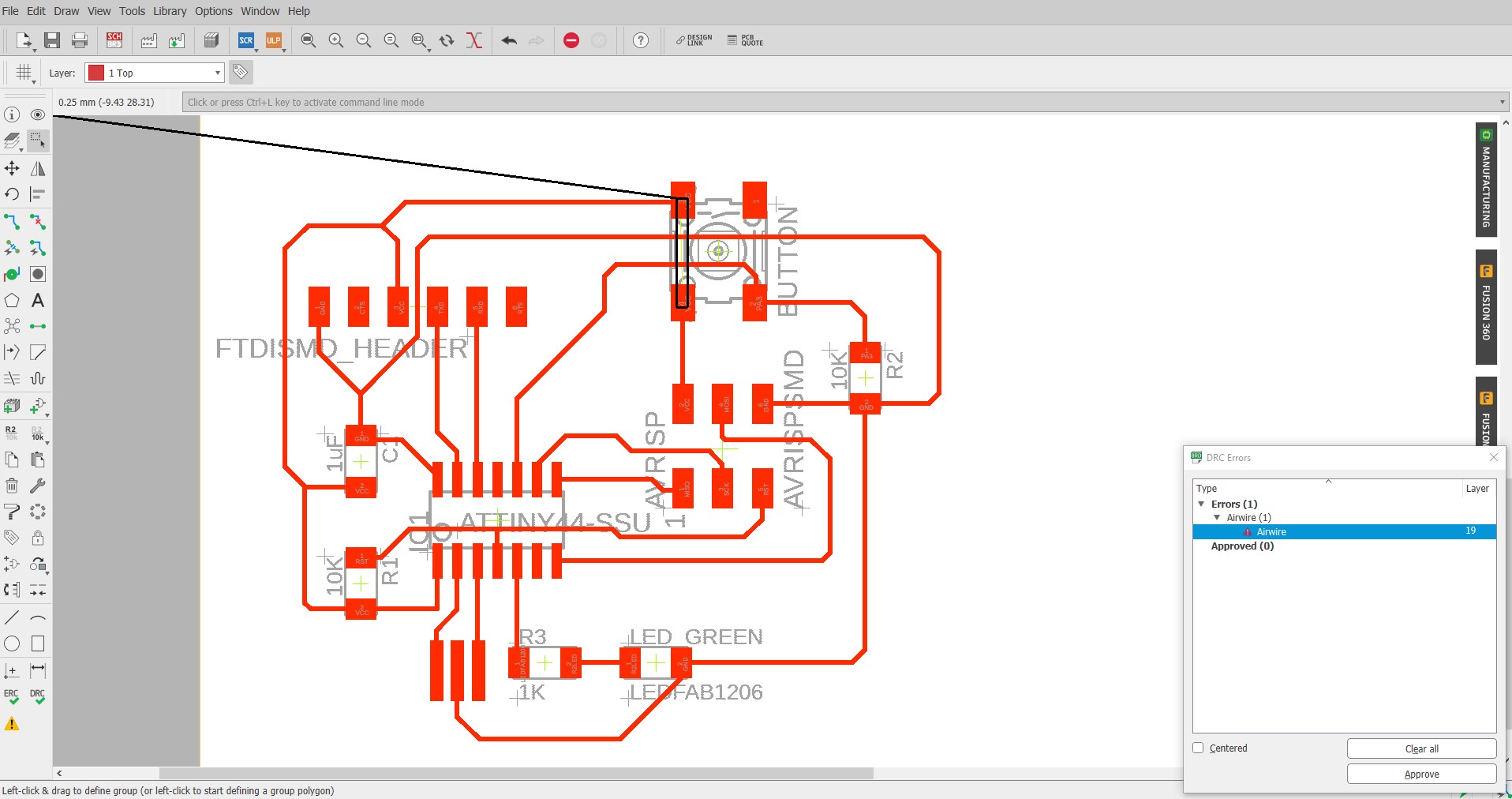Stop the current command with red stop icon
The image size is (1512, 799).
pos(571,40)
